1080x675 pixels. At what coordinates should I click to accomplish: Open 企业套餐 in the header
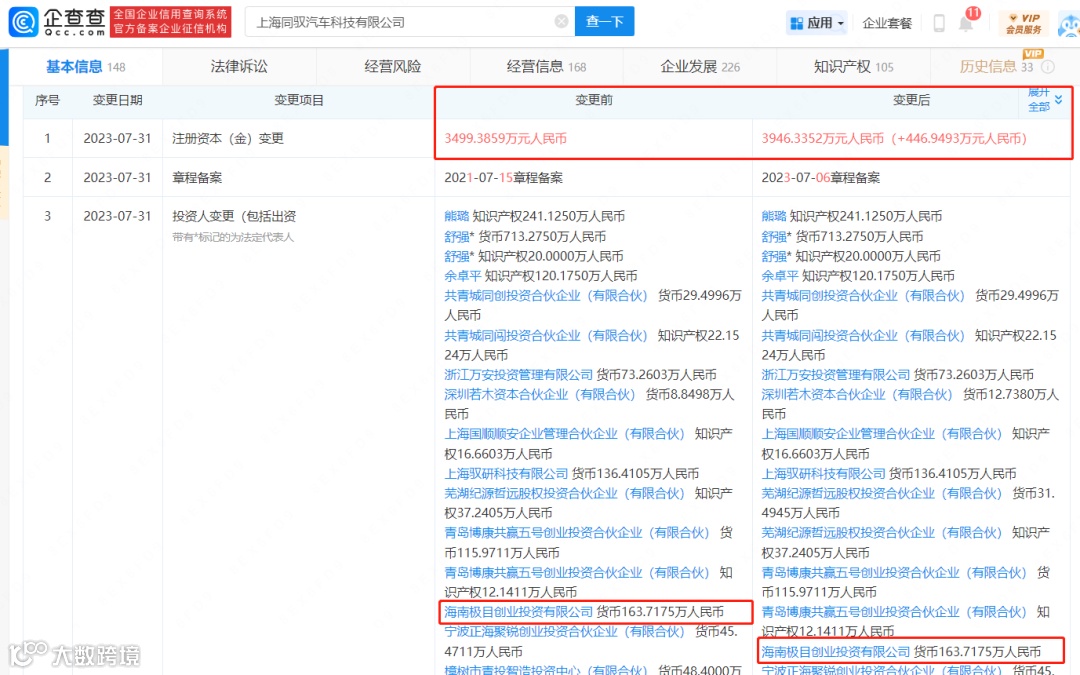coord(887,23)
